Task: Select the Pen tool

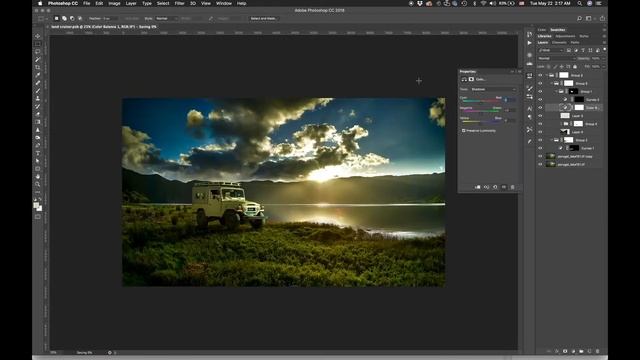Action: [x=38, y=145]
